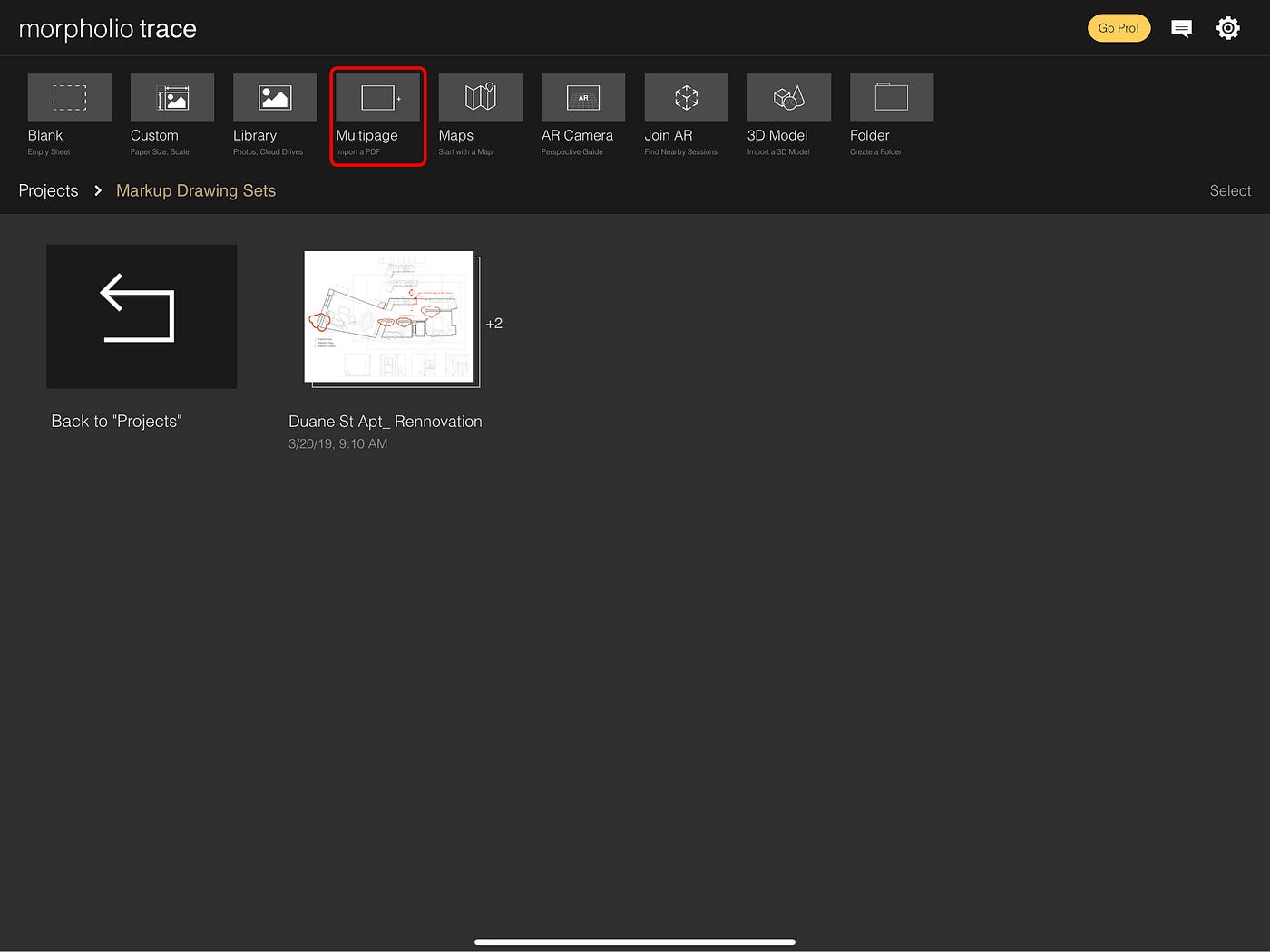Viewport: 1270px width, 952px height.
Task: Open the settings gear
Action: [1228, 28]
